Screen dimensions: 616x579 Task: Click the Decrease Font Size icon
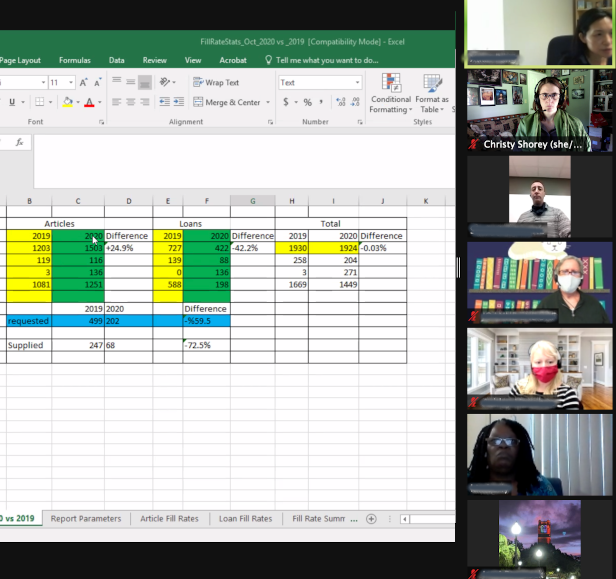(x=97, y=82)
